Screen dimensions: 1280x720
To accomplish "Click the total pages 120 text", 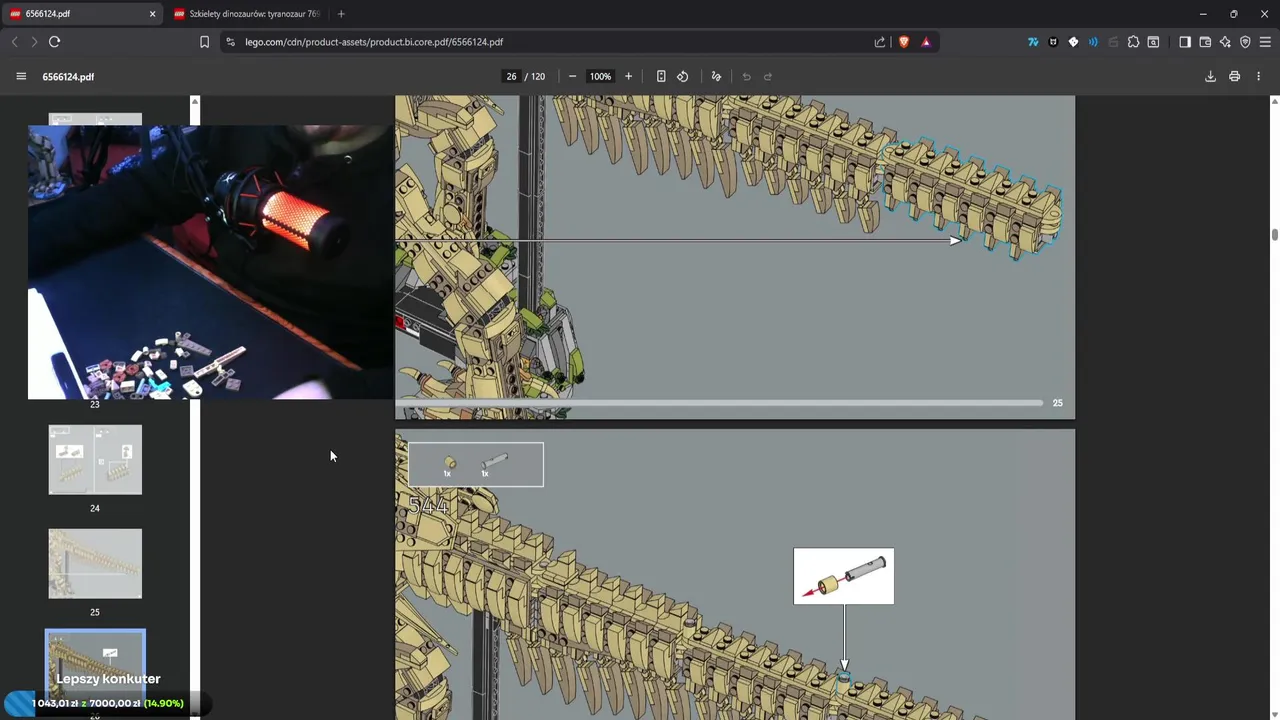I will (x=538, y=76).
